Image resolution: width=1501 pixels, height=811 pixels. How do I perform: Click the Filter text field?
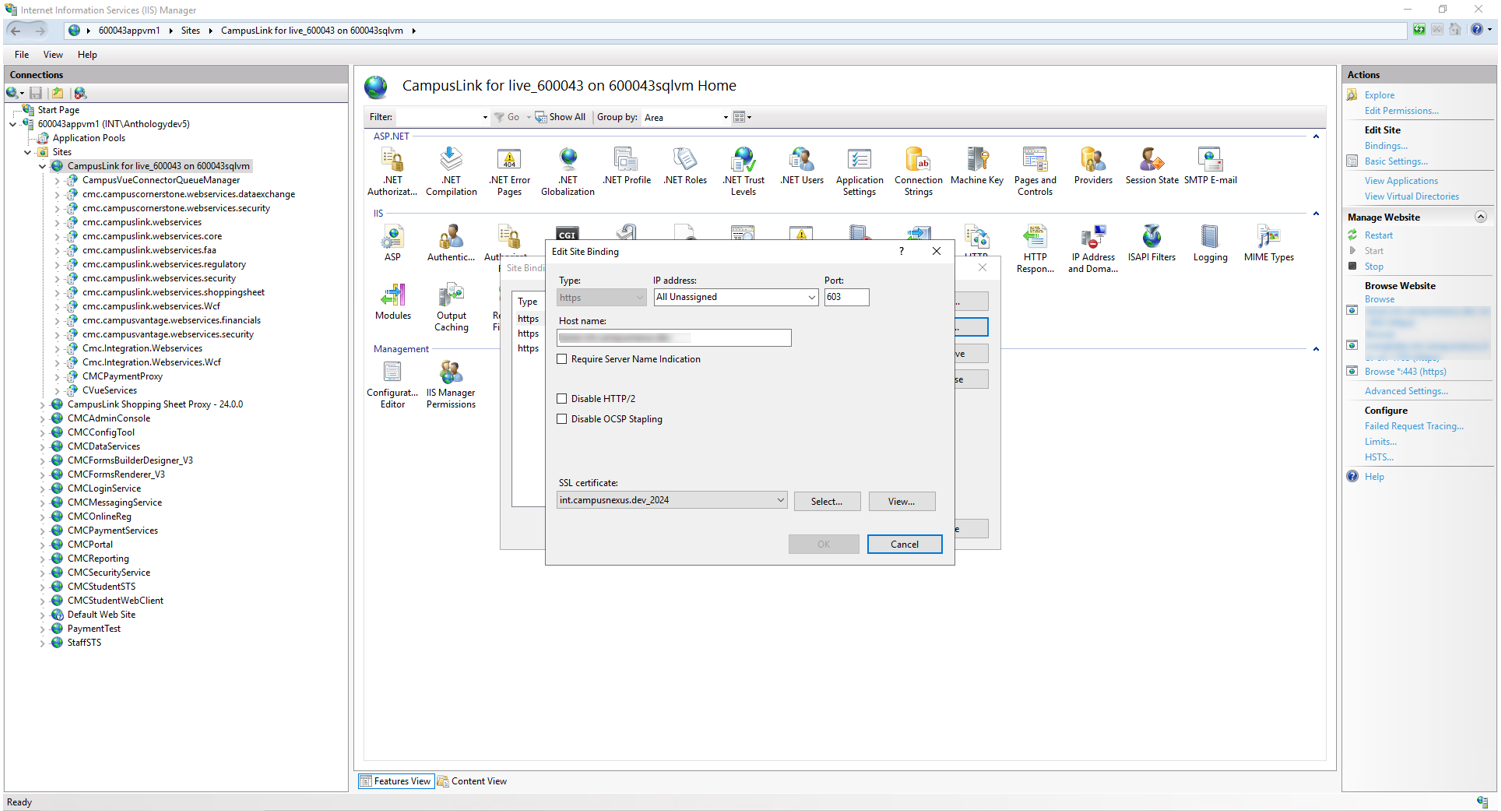438,117
